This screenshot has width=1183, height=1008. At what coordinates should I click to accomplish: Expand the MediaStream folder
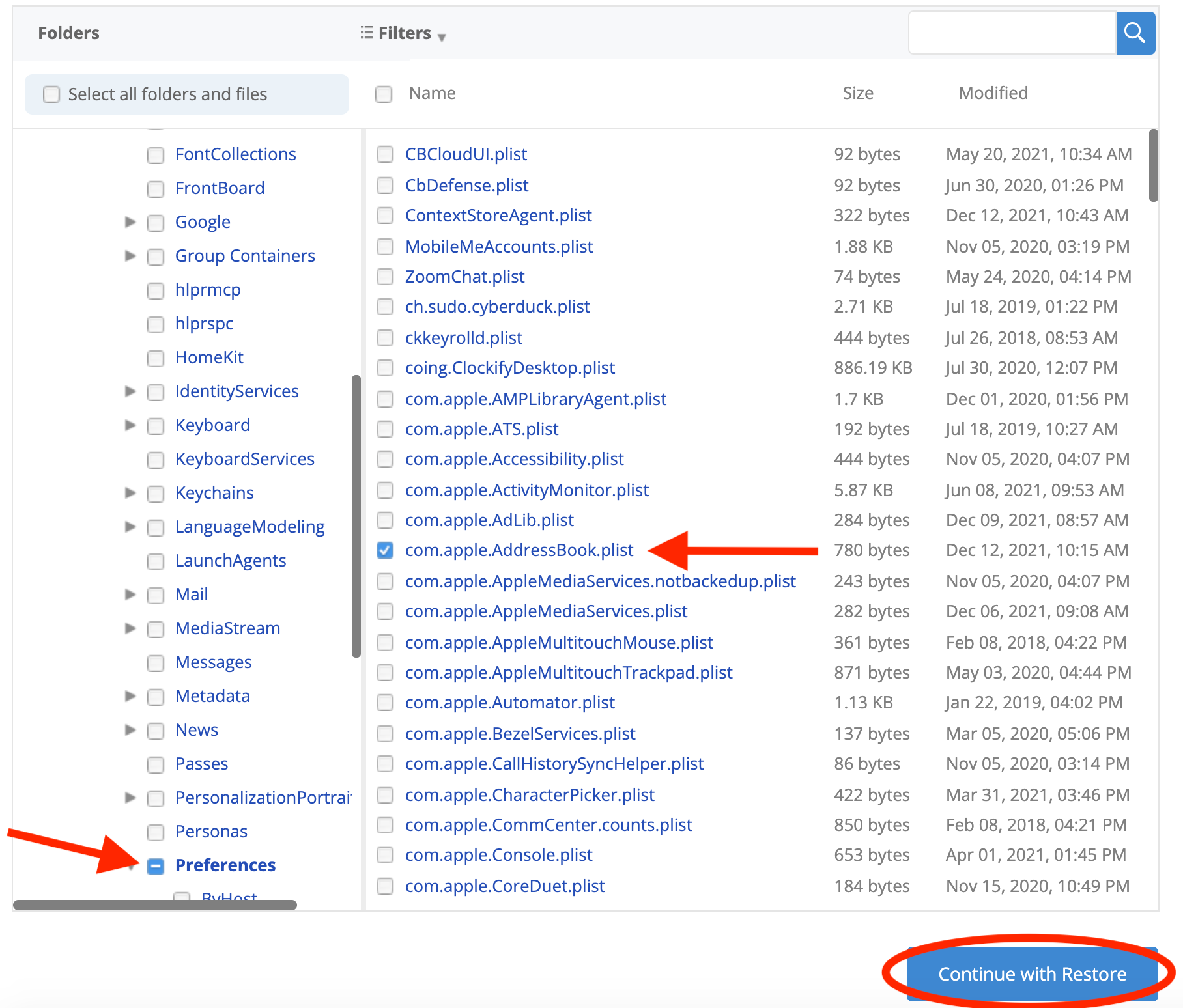130,628
